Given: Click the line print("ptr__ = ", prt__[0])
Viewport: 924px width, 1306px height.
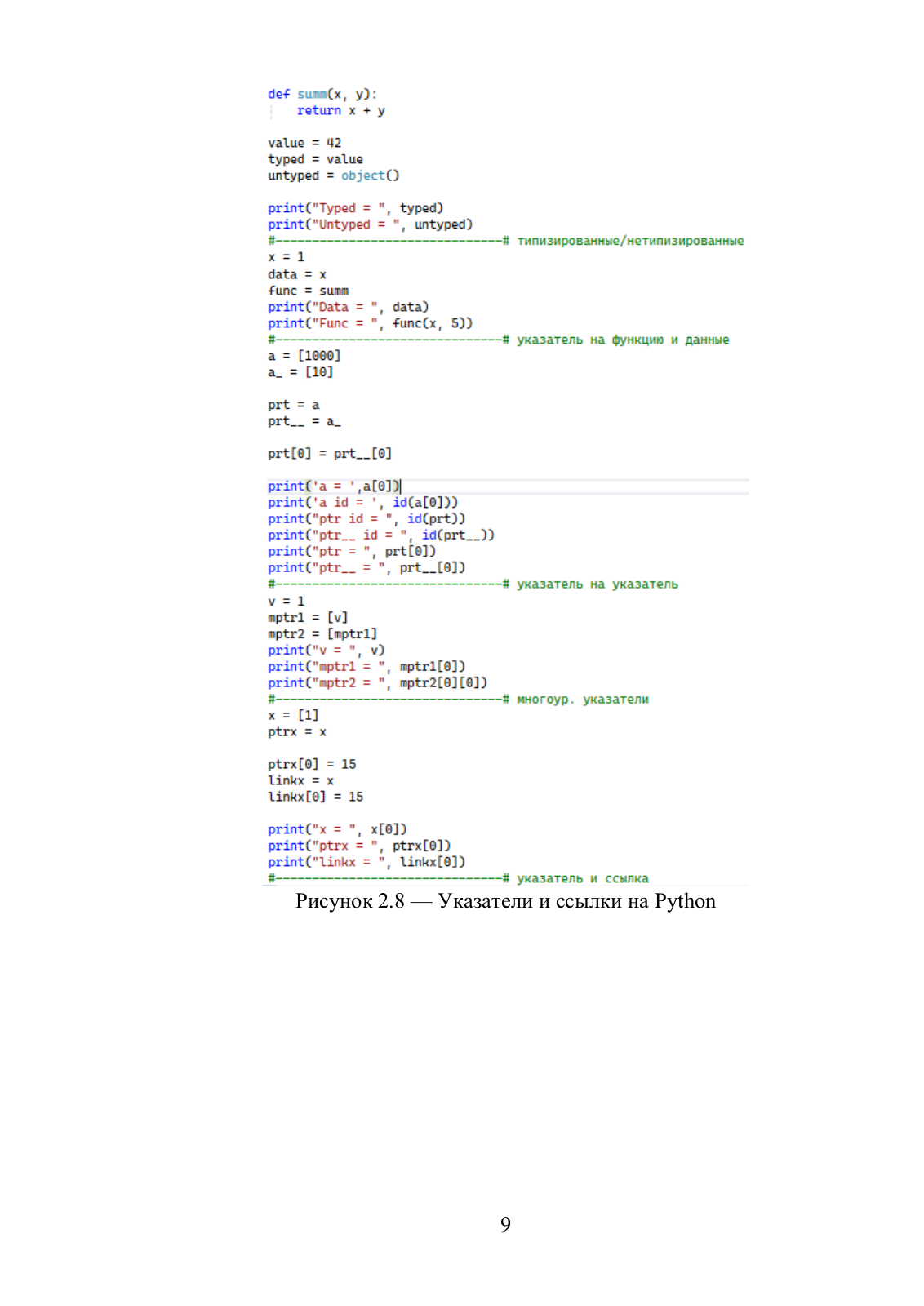Looking at the screenshot, I should [x=366, y=568].
